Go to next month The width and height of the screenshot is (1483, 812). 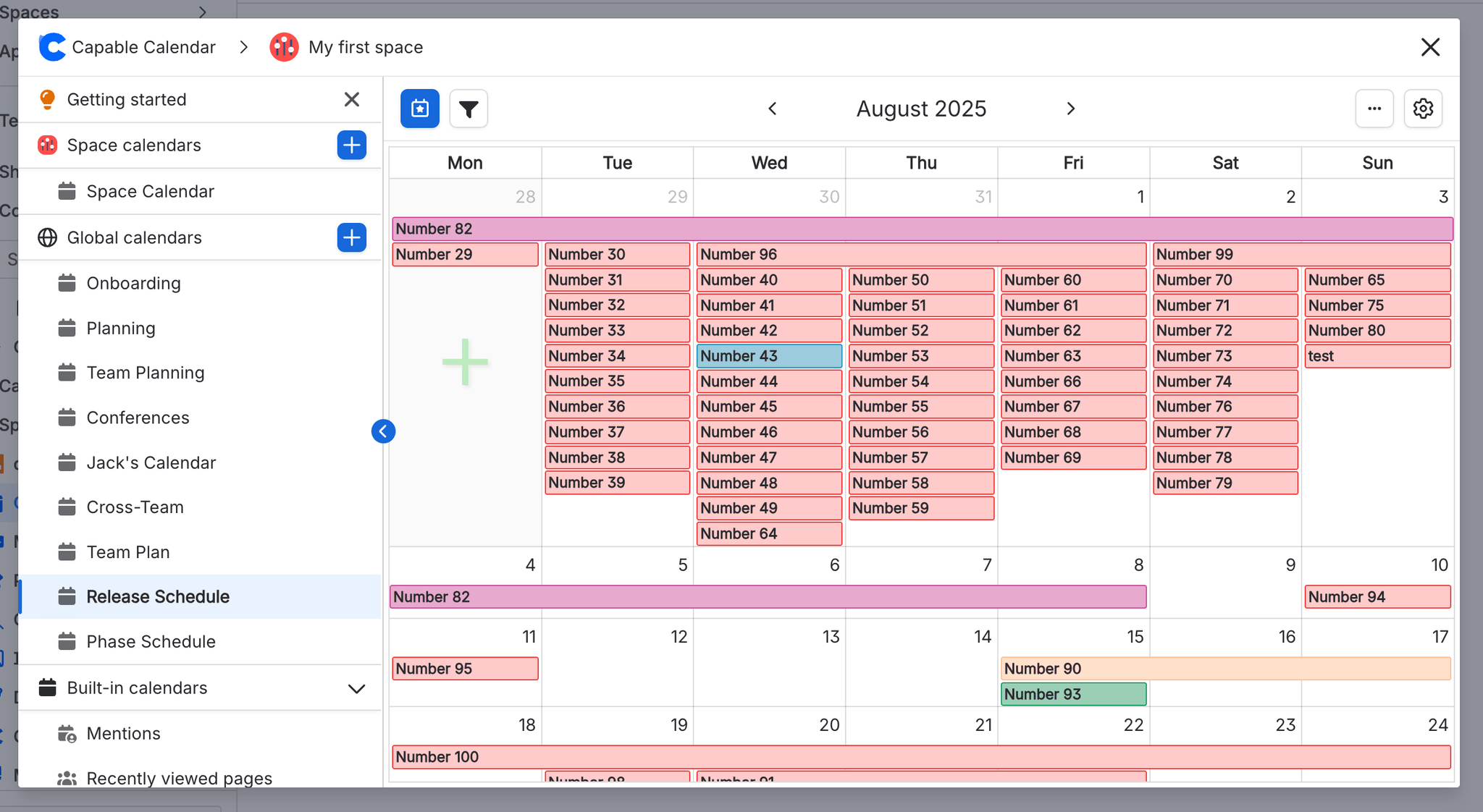tap(1071, 109)
